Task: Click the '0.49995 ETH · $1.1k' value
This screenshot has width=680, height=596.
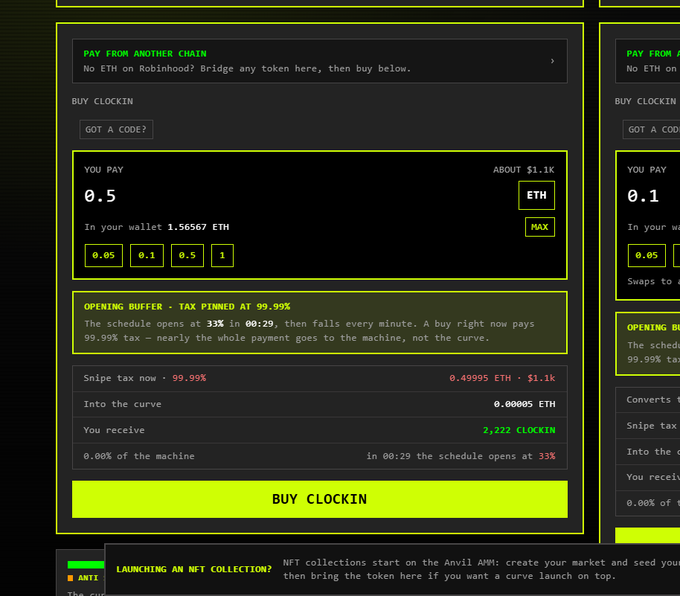Action: (x=502, y=378)
